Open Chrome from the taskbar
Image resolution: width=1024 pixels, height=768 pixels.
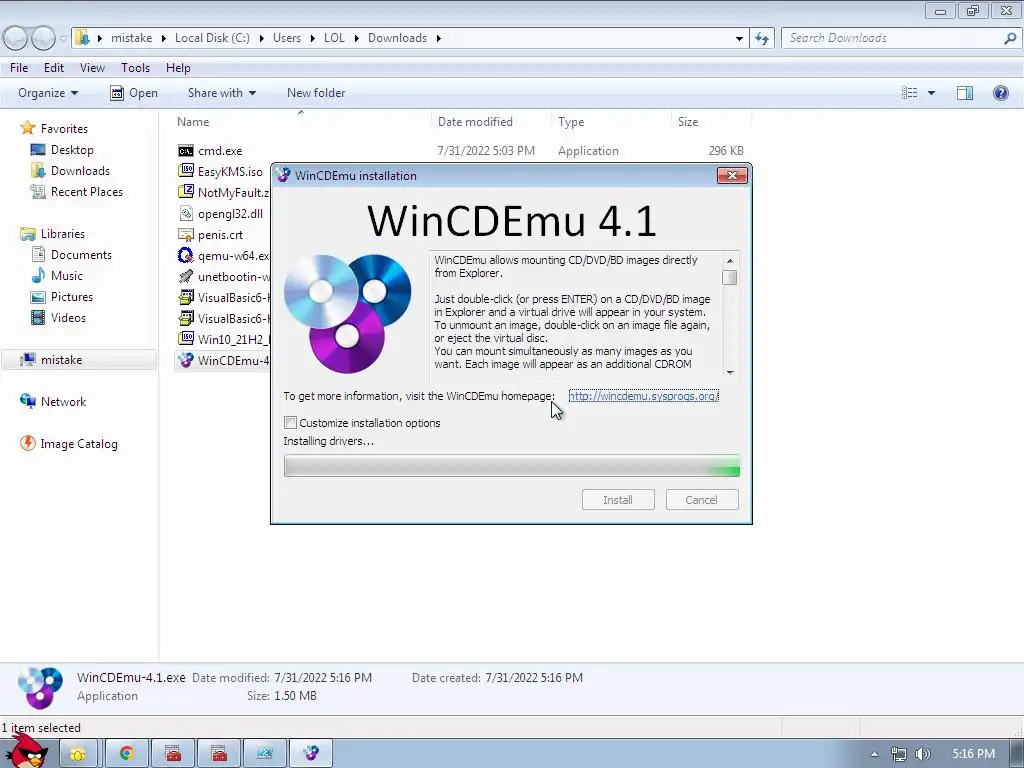tap(127, 754)
